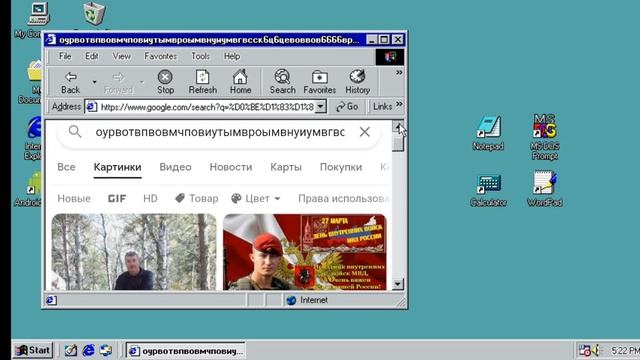The height and width of the screenshot is (360, 640).
Task: Select the MS-DOS Prompt desktop icon
Action: [x=544, y=136]
